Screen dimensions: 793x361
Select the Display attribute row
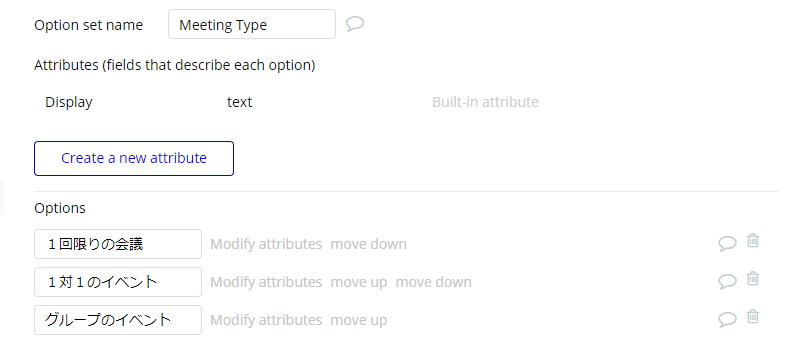tap(292, 102)
